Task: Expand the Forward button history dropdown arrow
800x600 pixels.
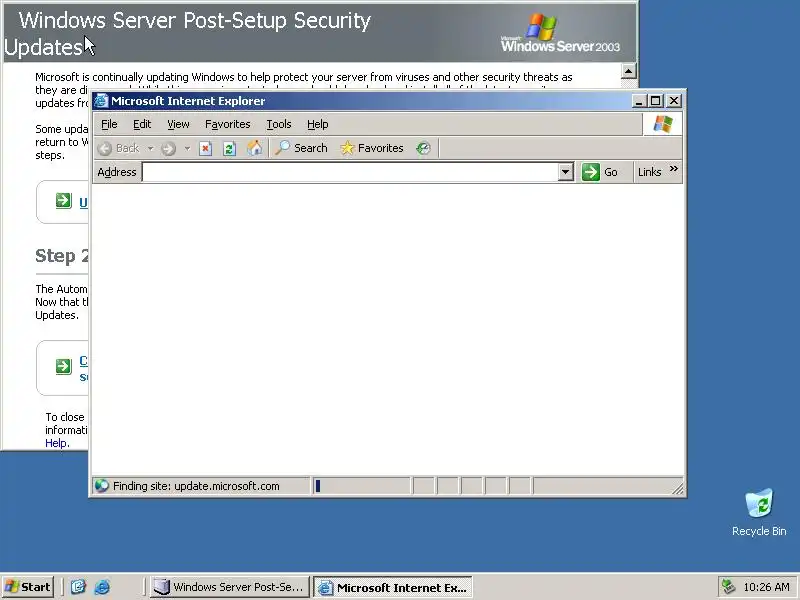Action: pos(187,148)
